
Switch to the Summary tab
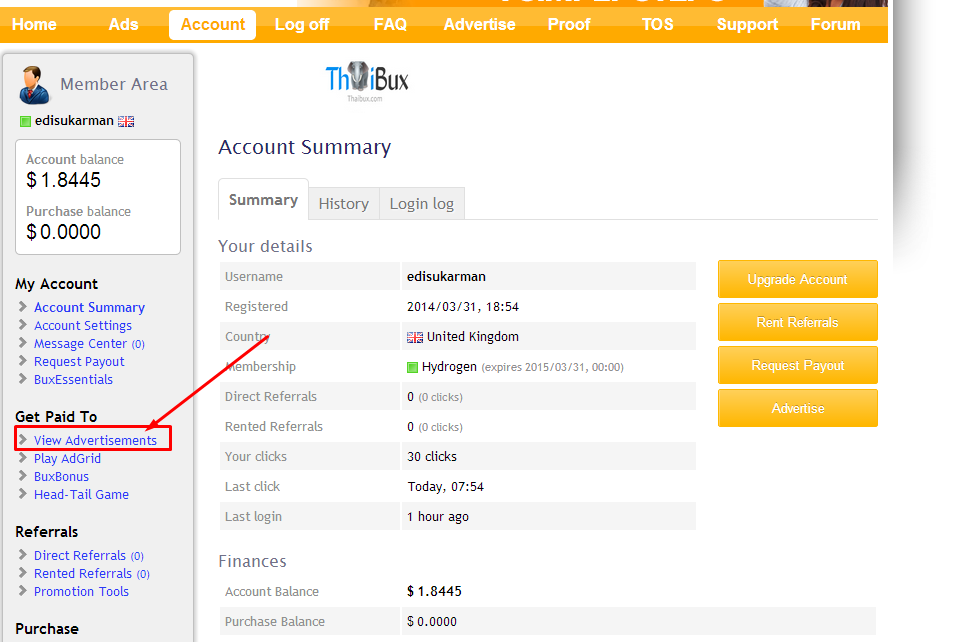click(x=263, y=200)
